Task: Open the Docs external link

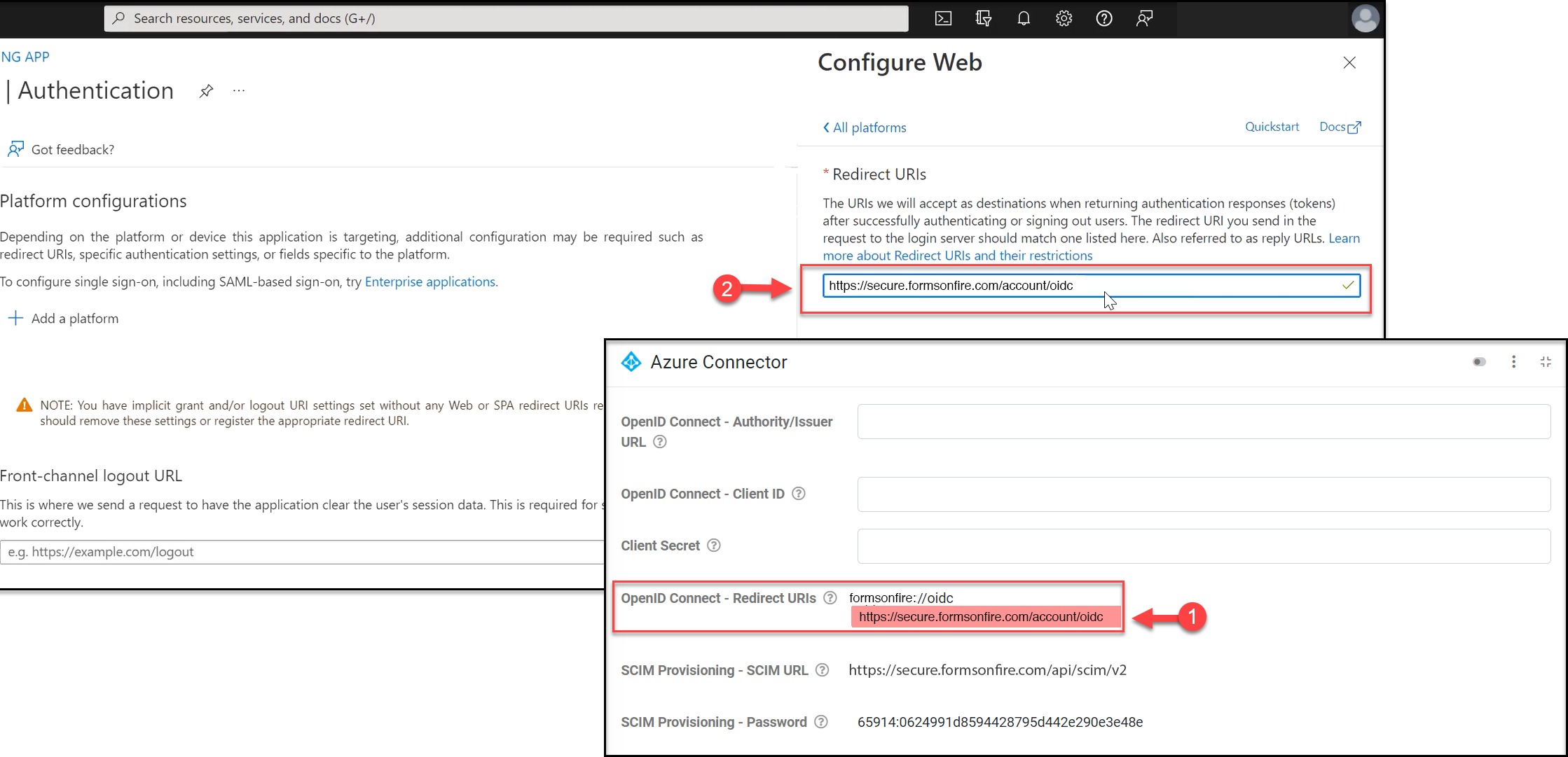Action: [1340, 127]
